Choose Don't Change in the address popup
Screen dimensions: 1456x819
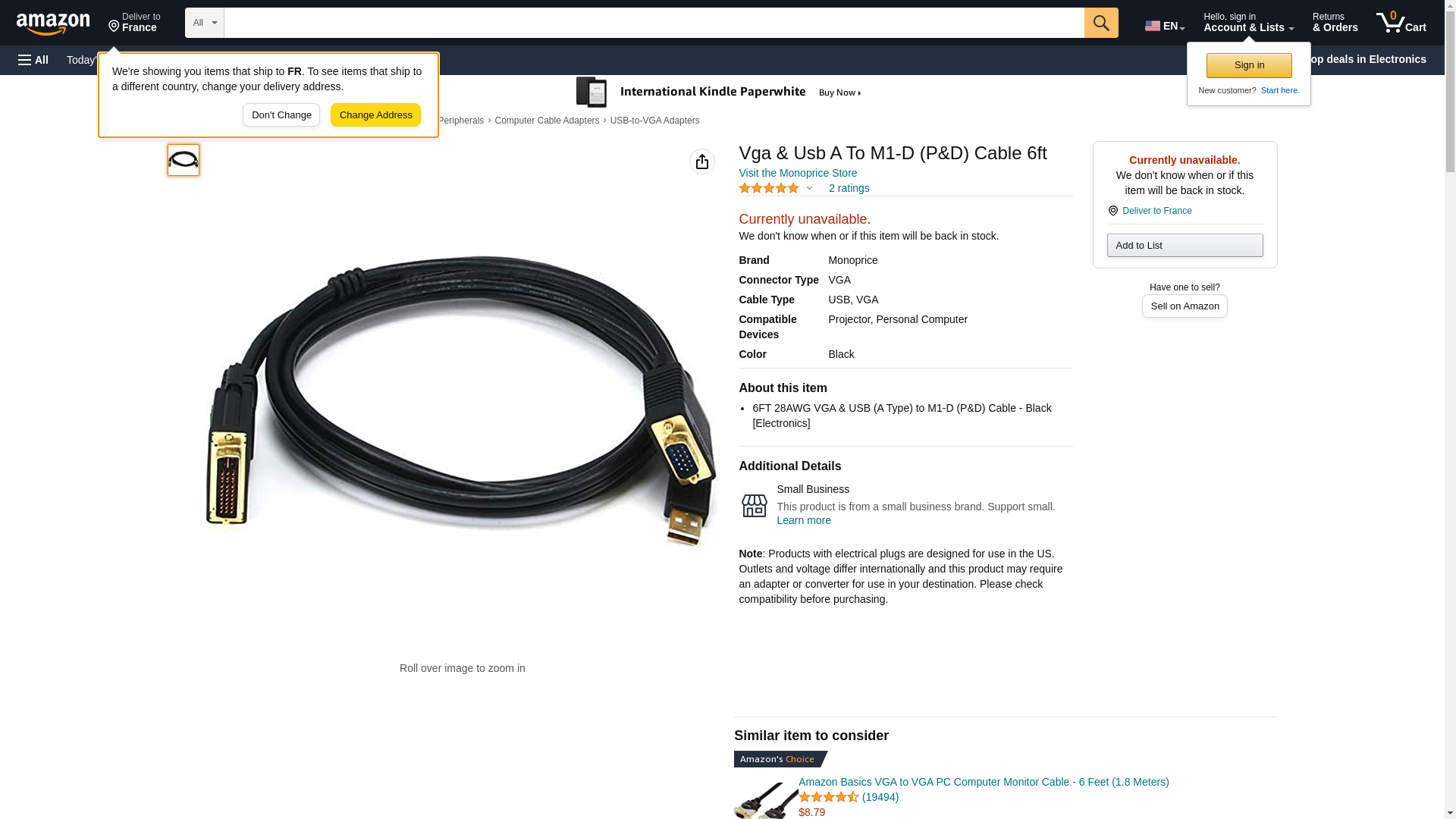click(281, 115)
